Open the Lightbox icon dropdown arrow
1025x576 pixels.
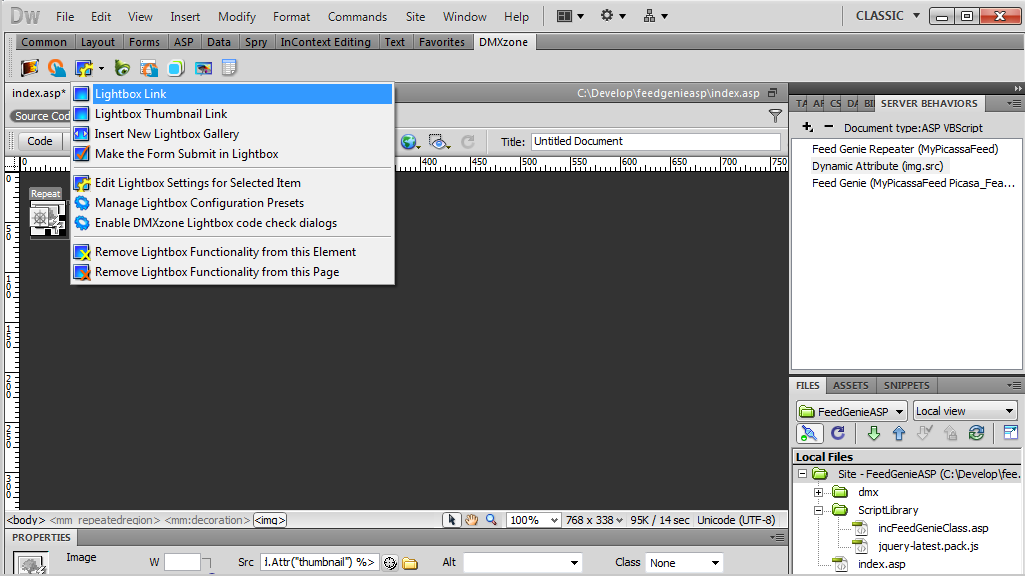[x=101, y=69]
